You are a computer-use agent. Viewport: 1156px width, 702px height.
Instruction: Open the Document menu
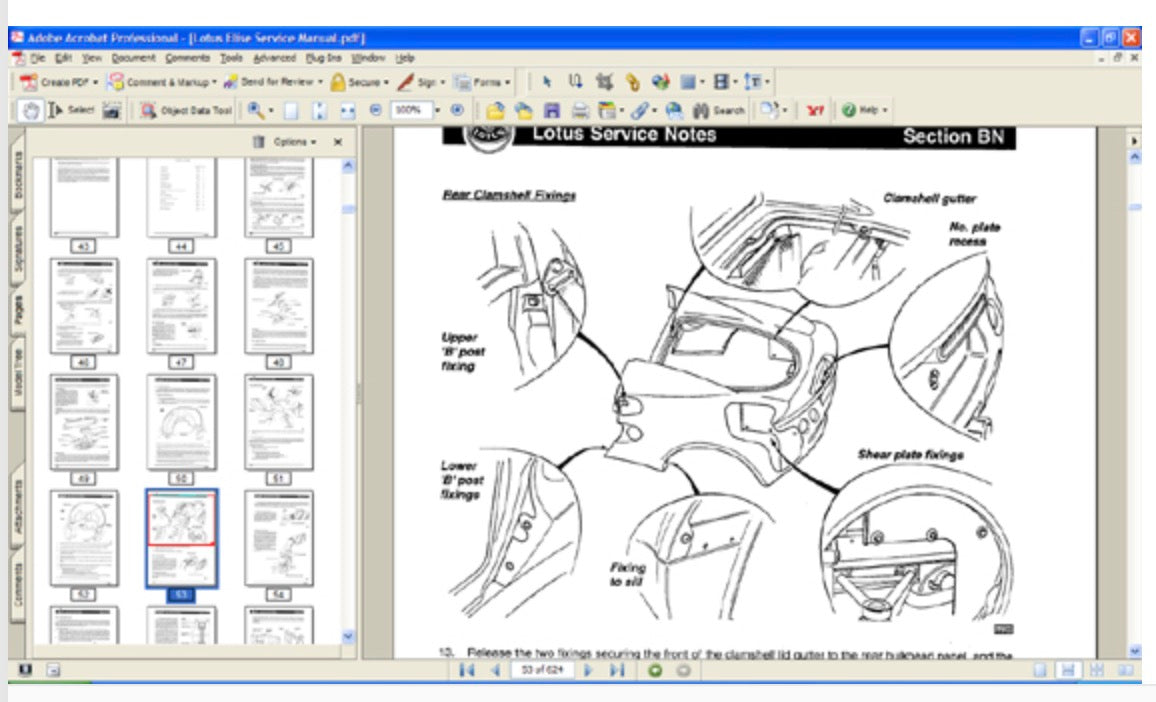(133, 58)
